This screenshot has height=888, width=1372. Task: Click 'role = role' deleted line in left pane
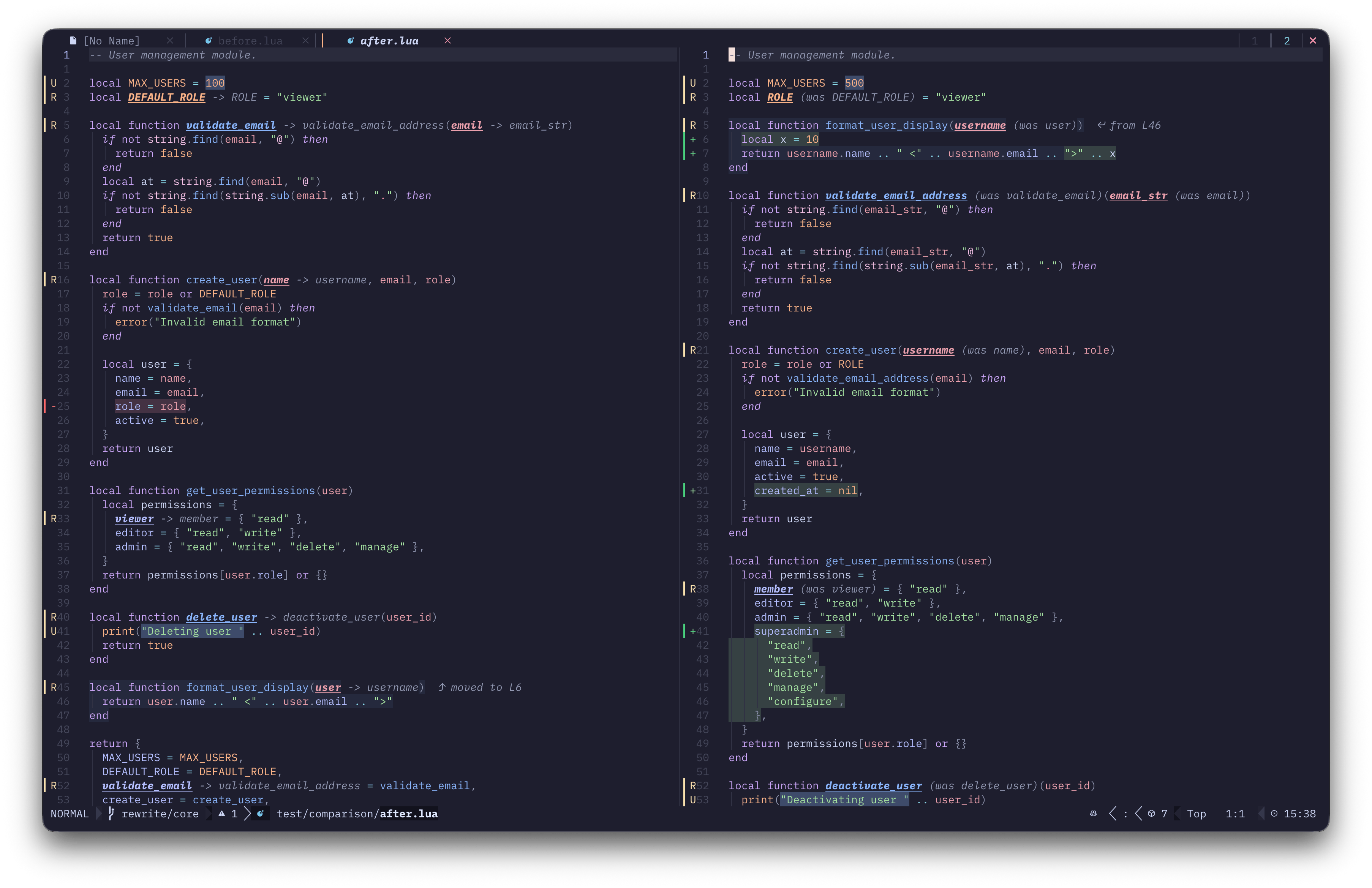pyautogui.click(x=150, y=406)
